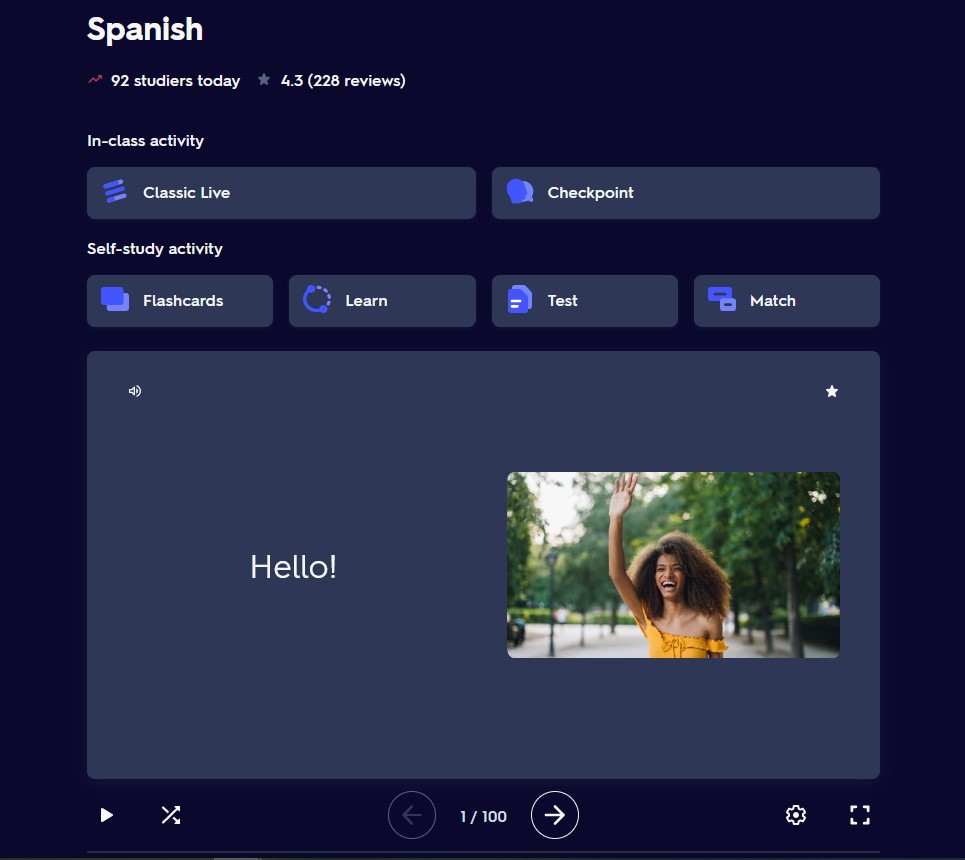
Task: Launch the Match game
Action: 787,300
